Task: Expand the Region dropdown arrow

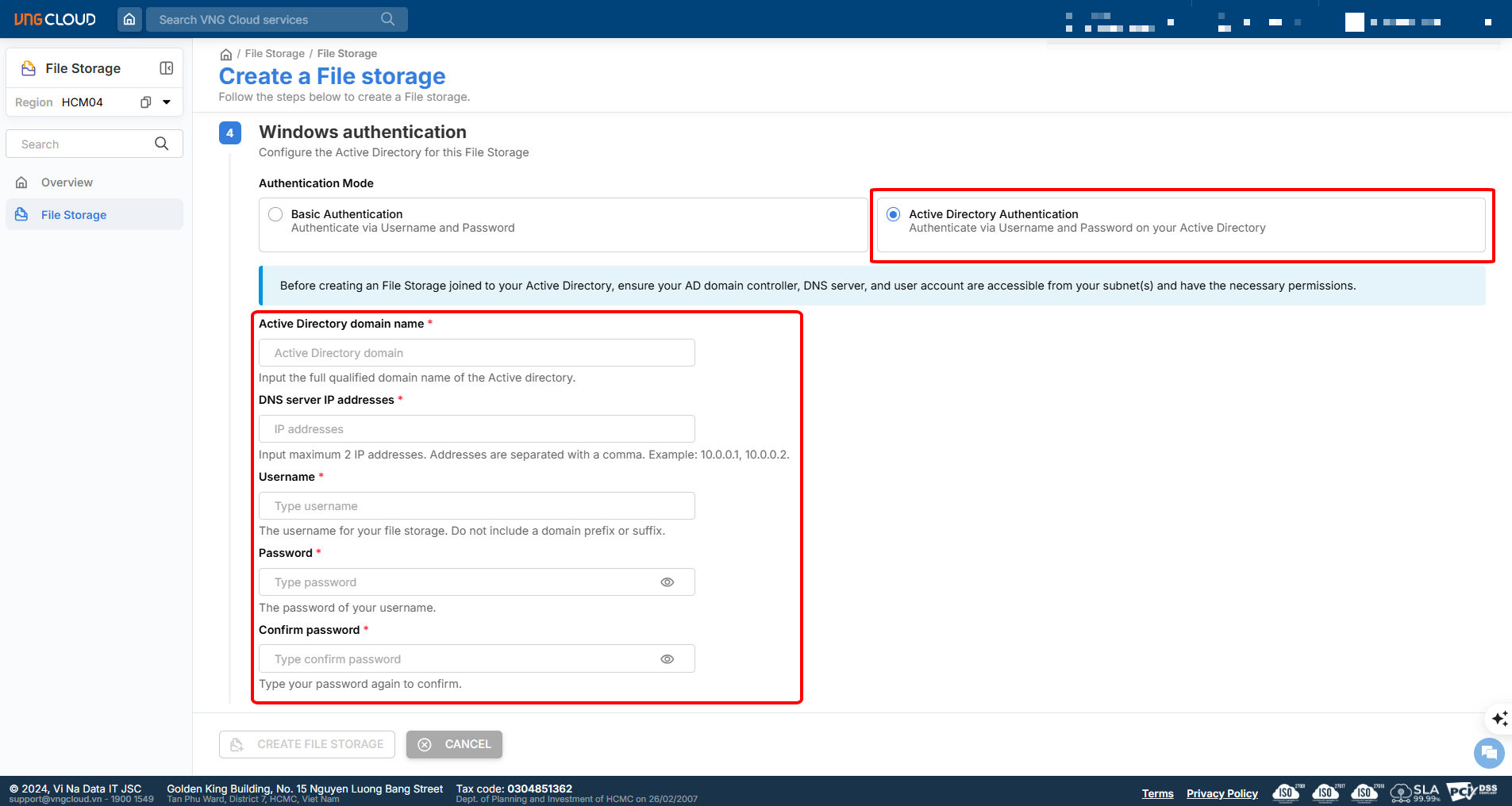Action: coord(167,102)
